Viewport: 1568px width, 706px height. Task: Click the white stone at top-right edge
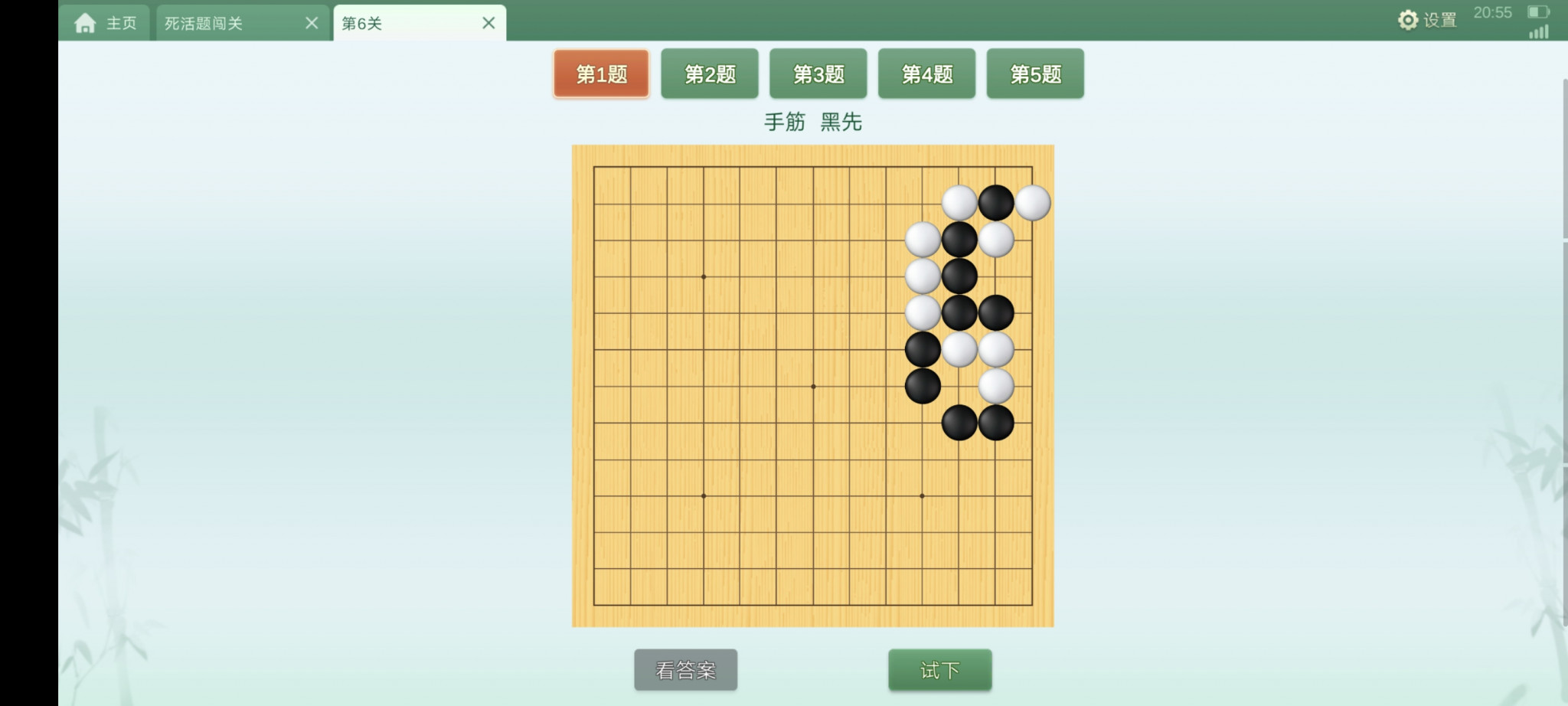pyautogui.click(x=1032, y=203)
